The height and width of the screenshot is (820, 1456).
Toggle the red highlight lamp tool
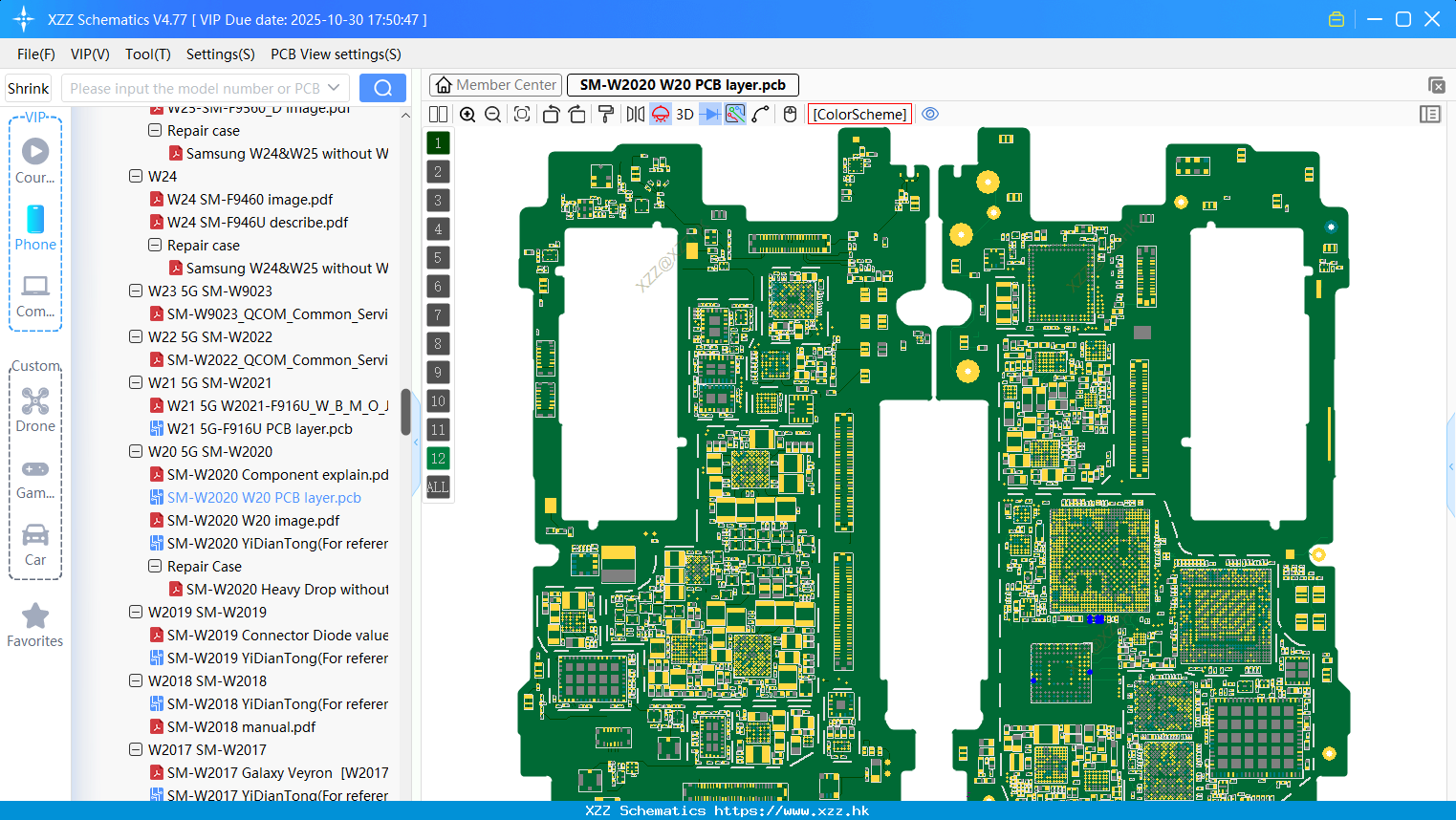pos(661,114)
